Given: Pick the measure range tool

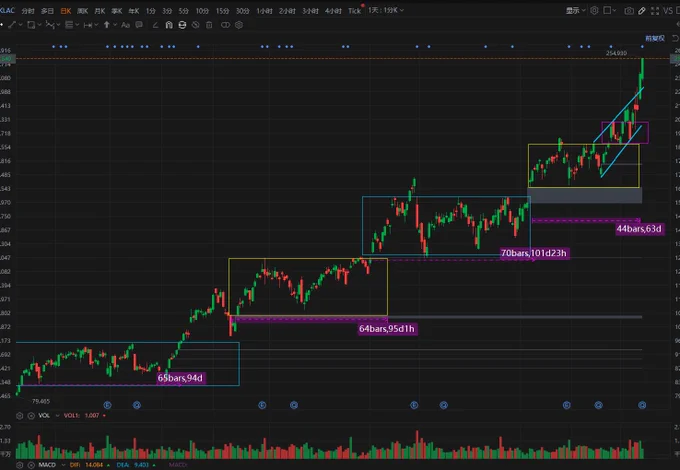Looking at the screenshot, I should [x=88, y=25].
